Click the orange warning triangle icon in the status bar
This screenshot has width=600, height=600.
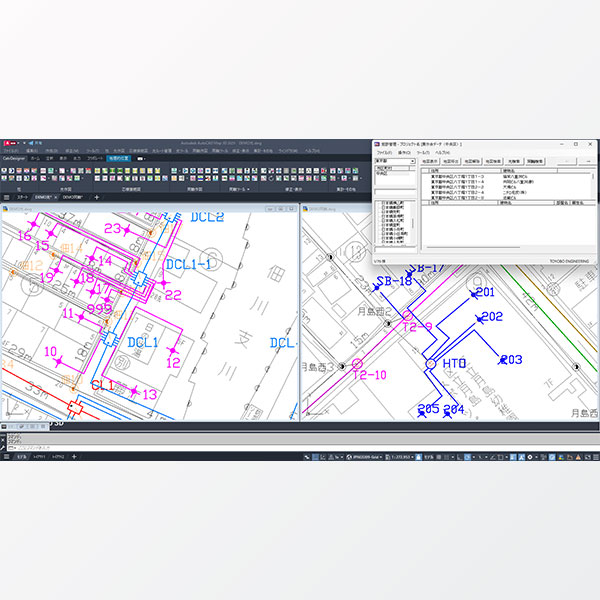click(578, 457)
